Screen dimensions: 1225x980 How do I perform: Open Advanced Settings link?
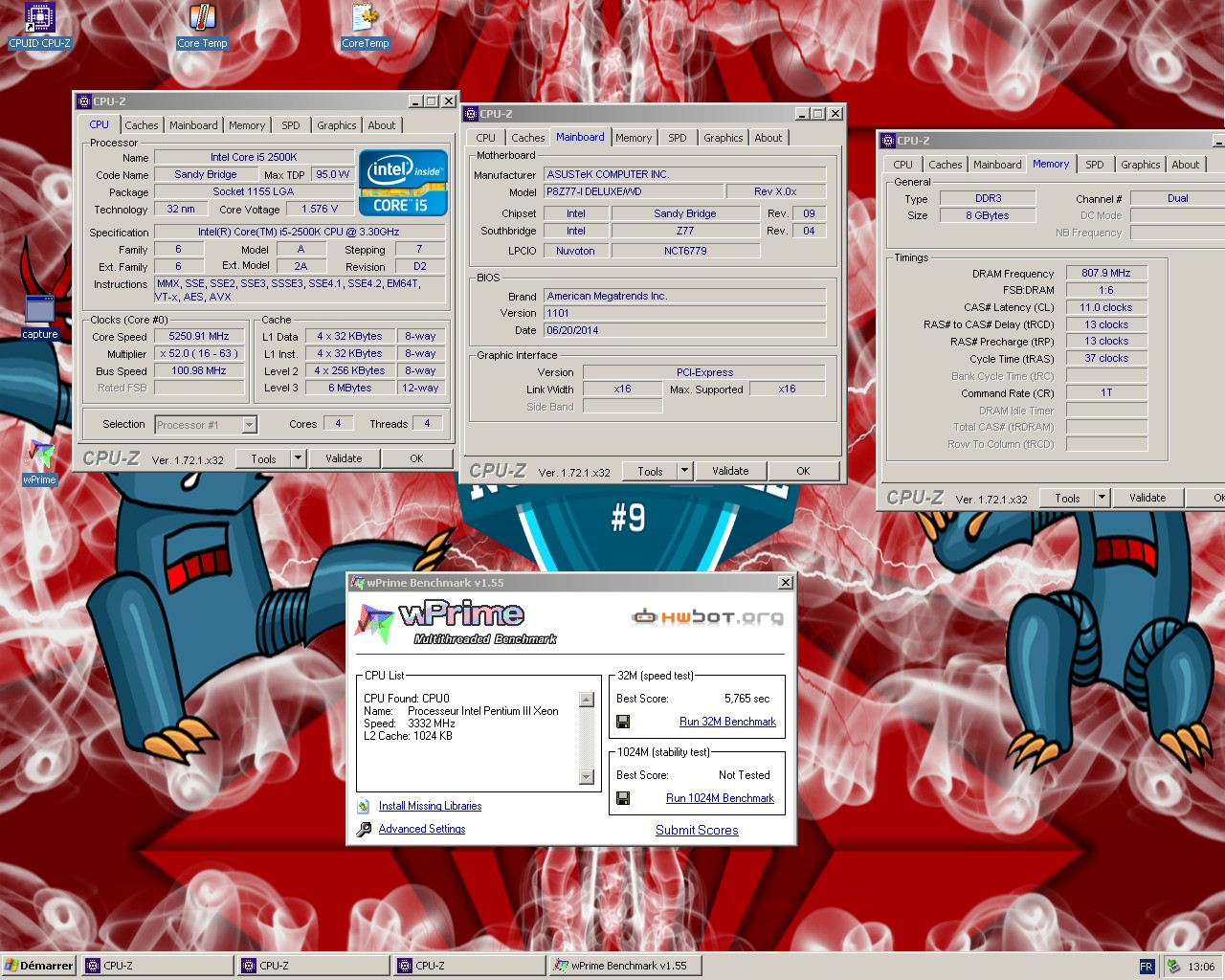(422, 829)
